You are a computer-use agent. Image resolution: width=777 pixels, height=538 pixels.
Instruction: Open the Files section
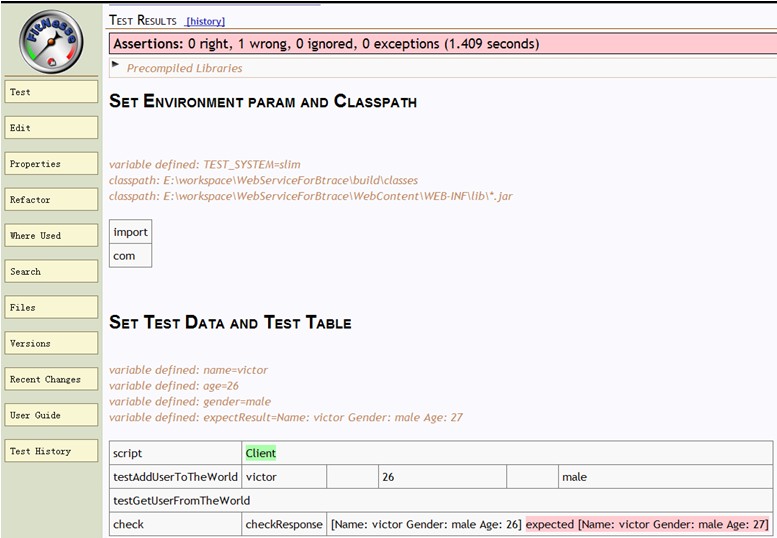[x=51, y=307]
